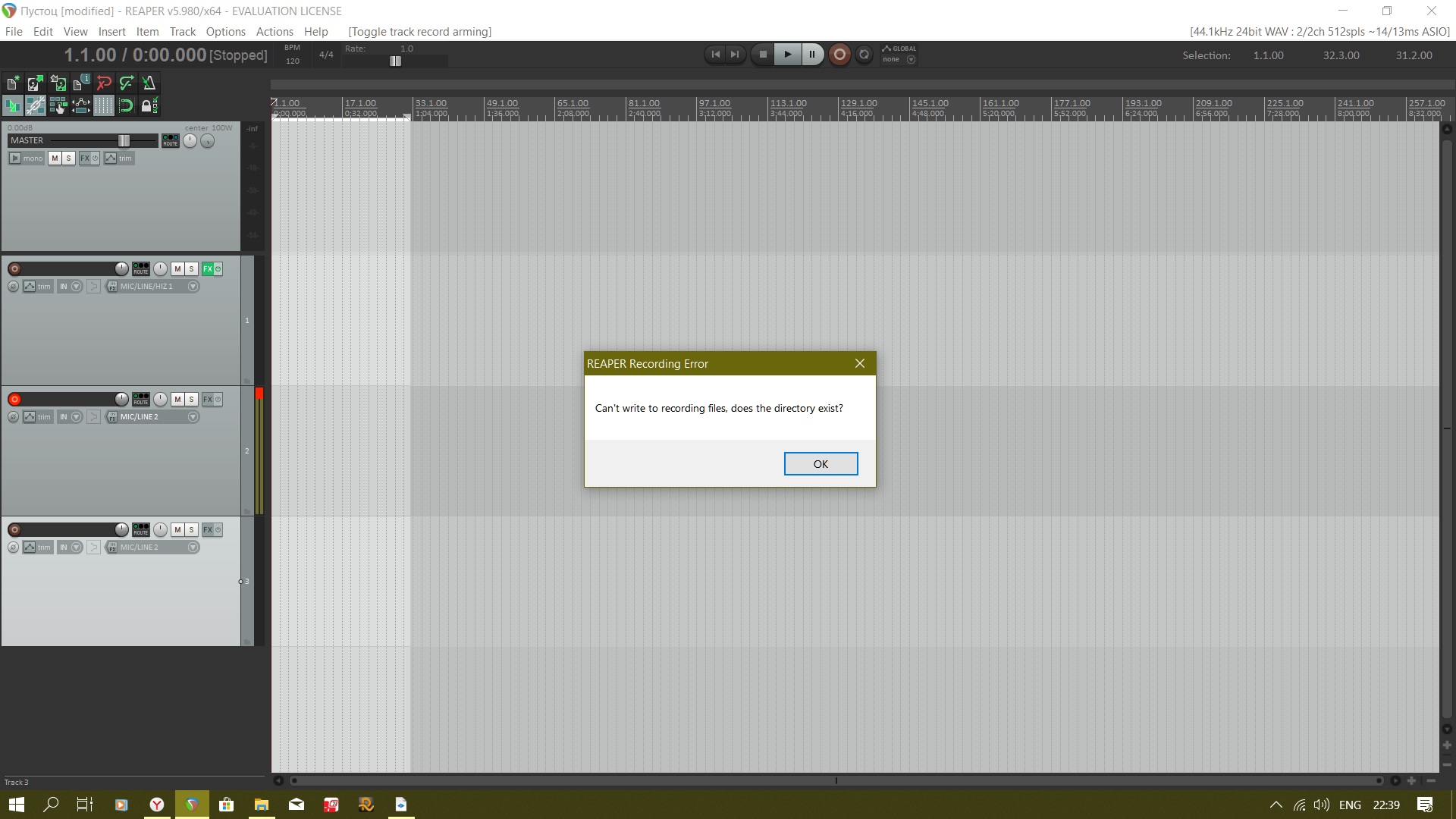This screenshot has width=1456, height=819.
Task: Expand track 2 record monitoring IN dropdown
Action: [76, 417]
